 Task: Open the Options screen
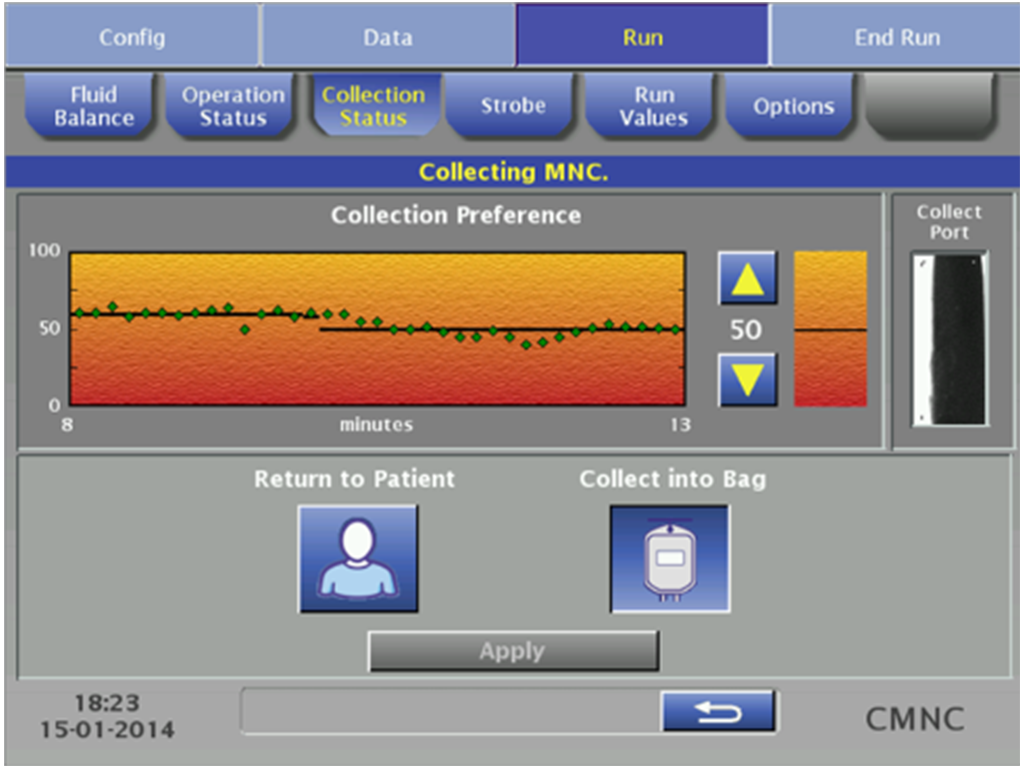[791, 105]
